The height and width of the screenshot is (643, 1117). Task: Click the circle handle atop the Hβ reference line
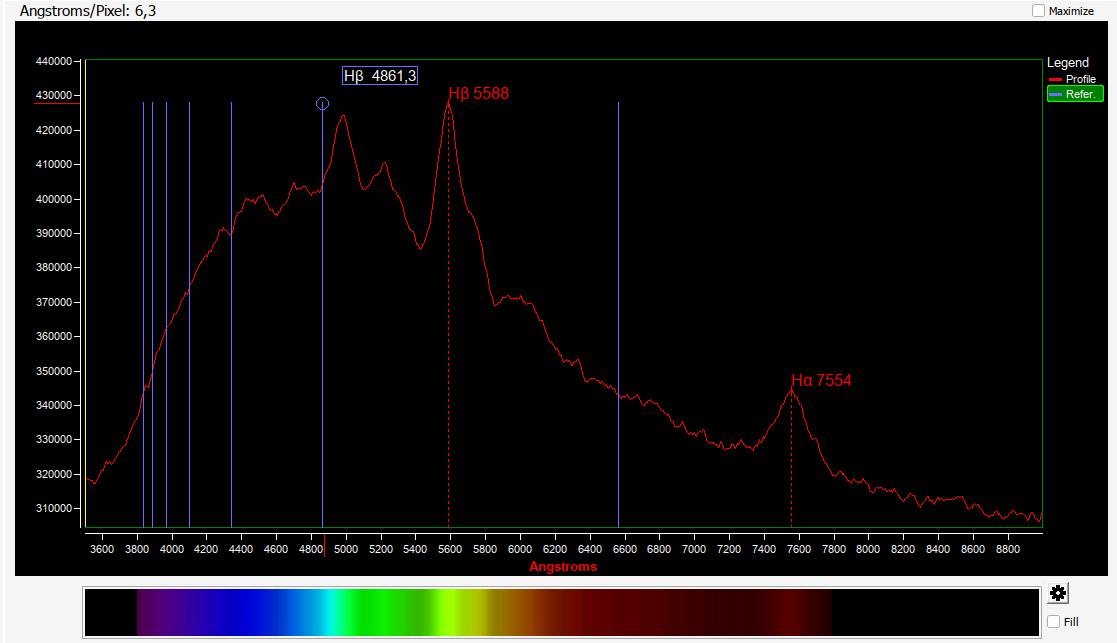[x=322, y=104]
